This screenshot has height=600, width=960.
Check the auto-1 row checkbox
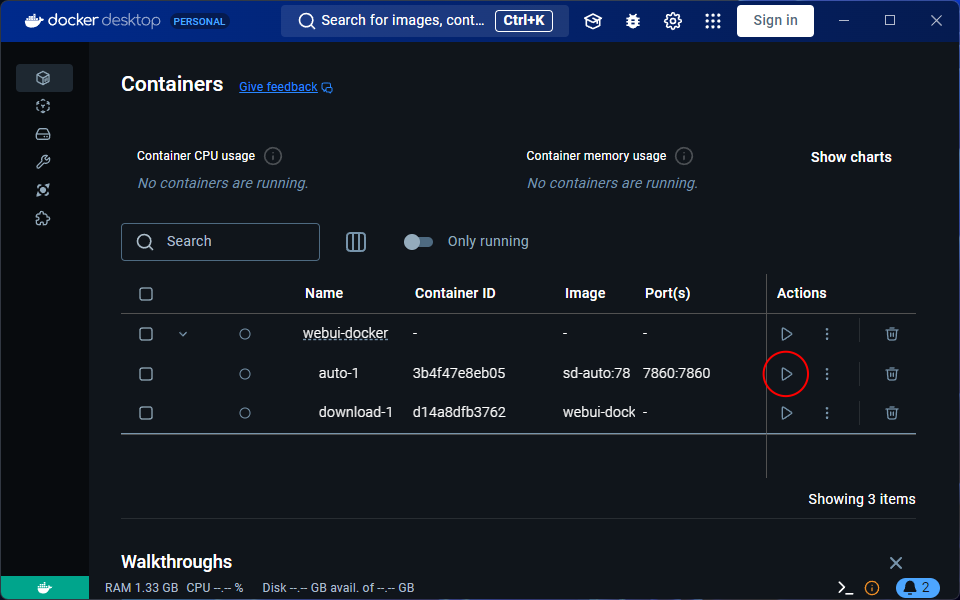coord(146,373)
